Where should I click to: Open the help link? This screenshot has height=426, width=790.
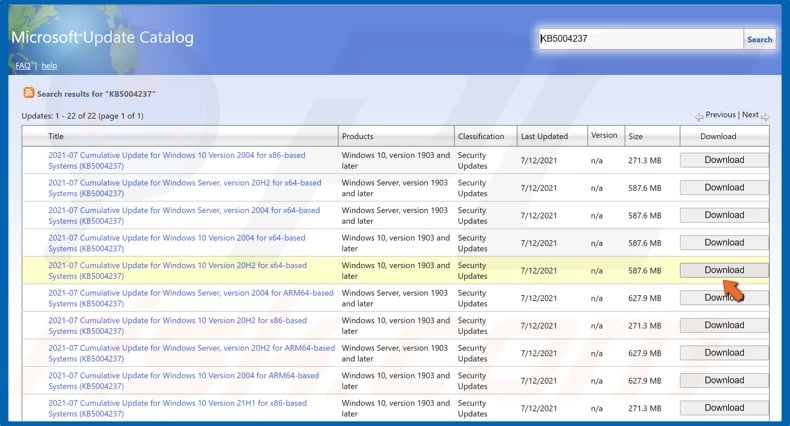[x=48, y=66]
